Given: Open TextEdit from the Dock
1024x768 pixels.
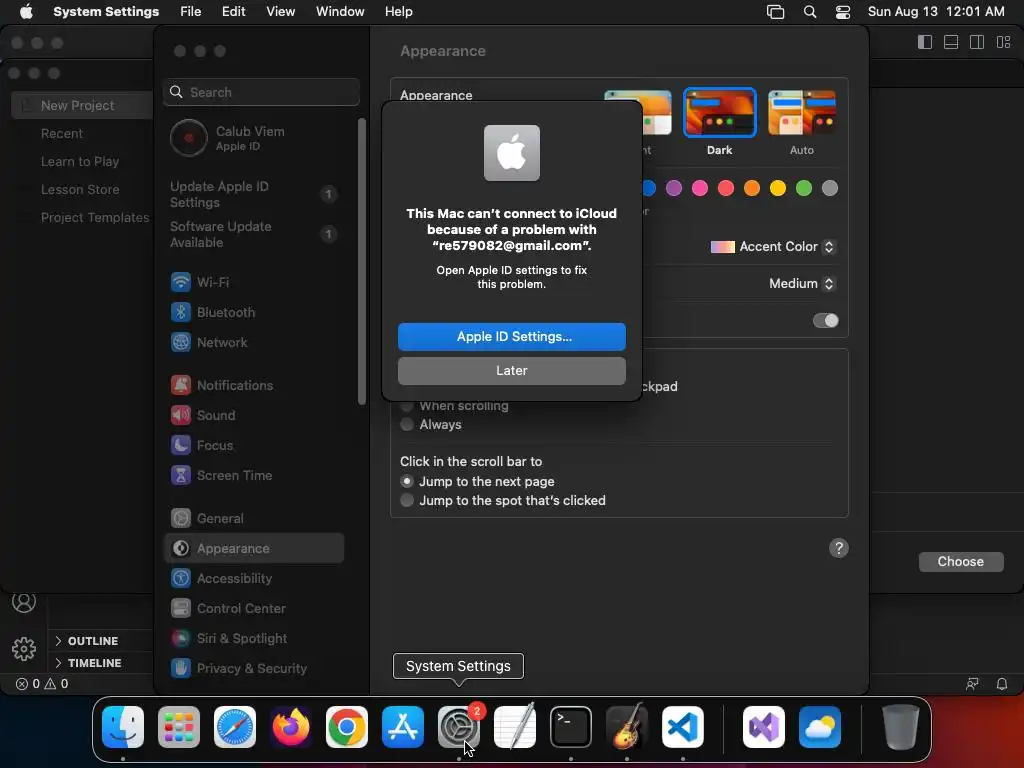Looking at the screenshot, I should [x=515, y=727].
